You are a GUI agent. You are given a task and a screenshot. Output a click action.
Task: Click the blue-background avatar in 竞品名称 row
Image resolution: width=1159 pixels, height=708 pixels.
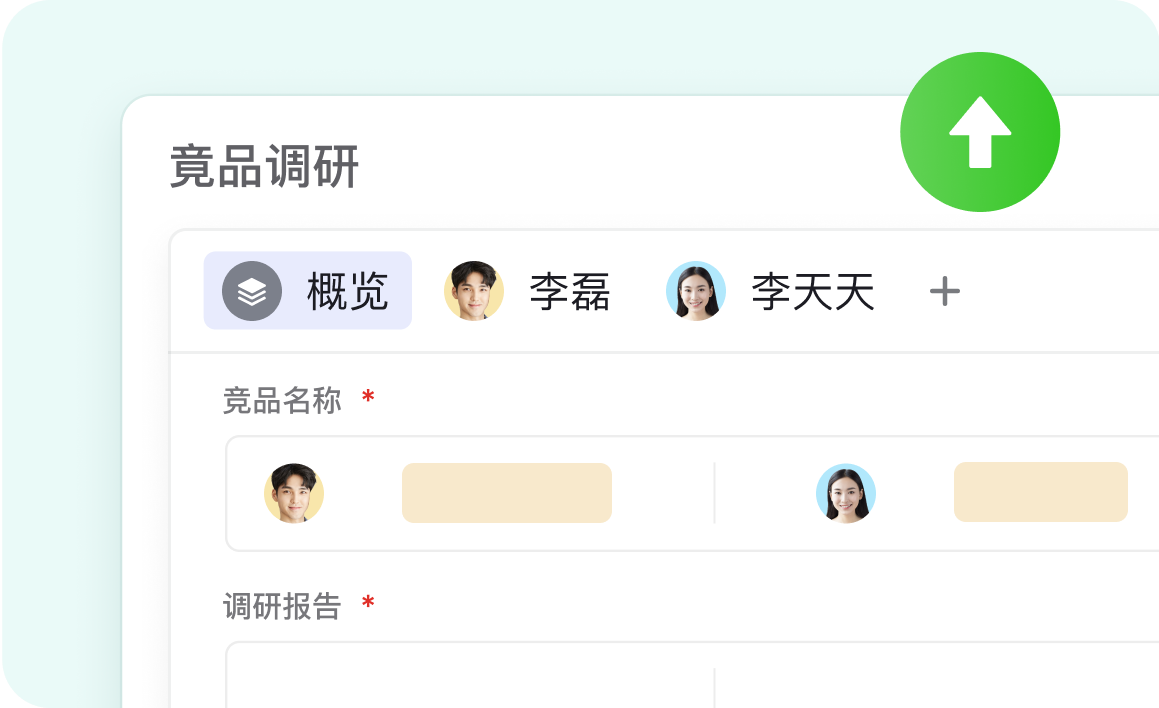[x=846, y=493]
